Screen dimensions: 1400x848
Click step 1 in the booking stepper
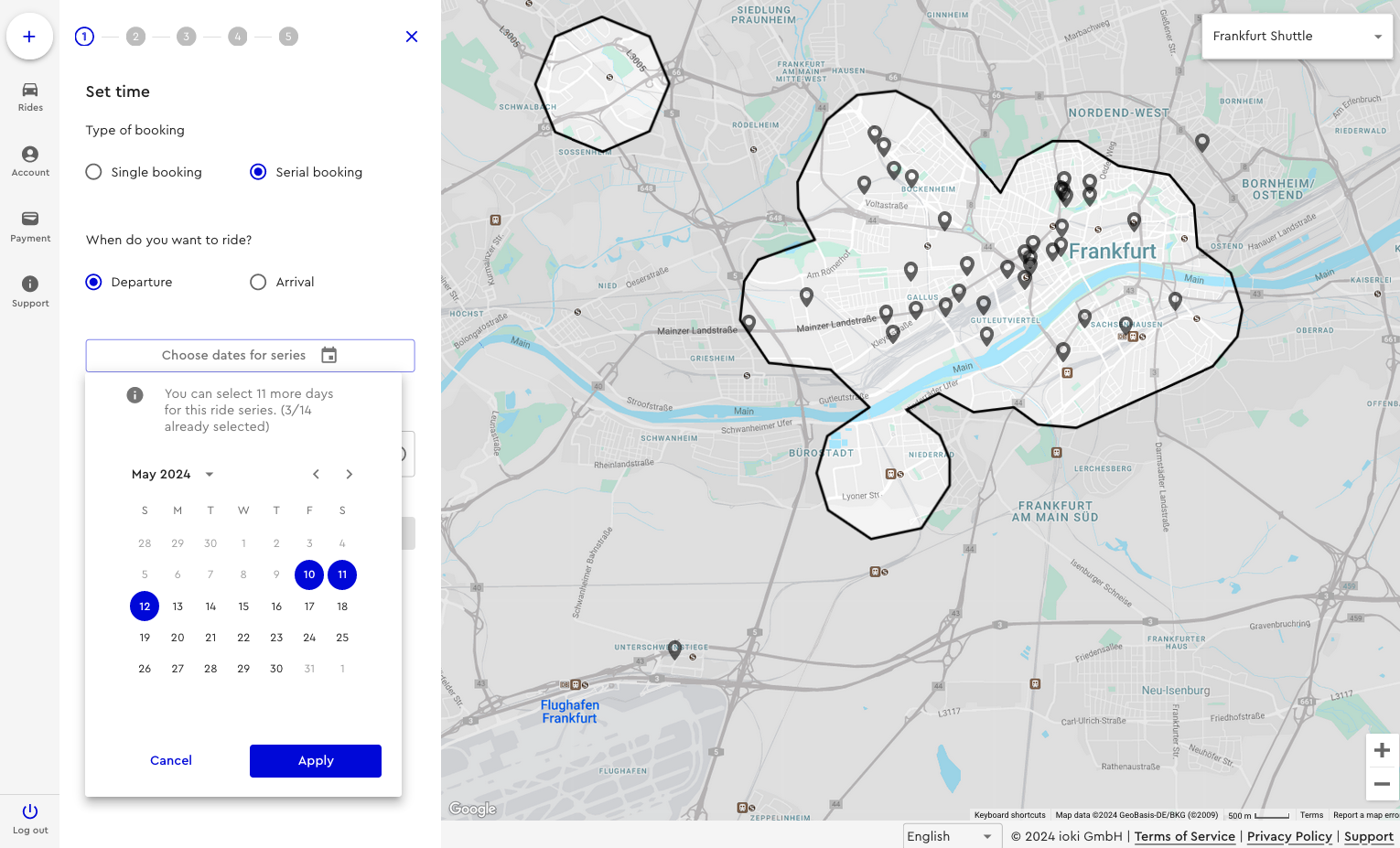click(x=84, y=37)
